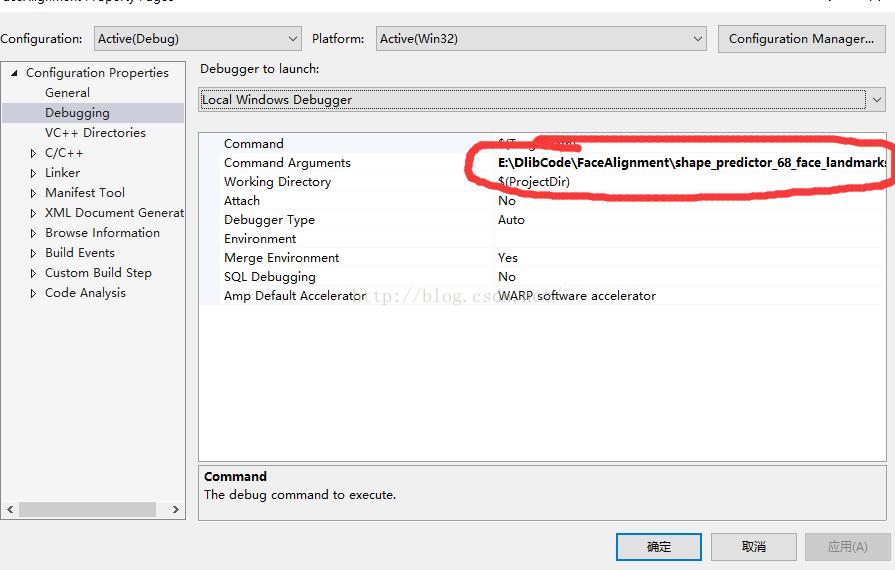Image resolution: width=895 pixels, height=570 pixels.
Task: Expand the Linker tree node arrow
Action: pyautogui.click(x=33, y=173)
